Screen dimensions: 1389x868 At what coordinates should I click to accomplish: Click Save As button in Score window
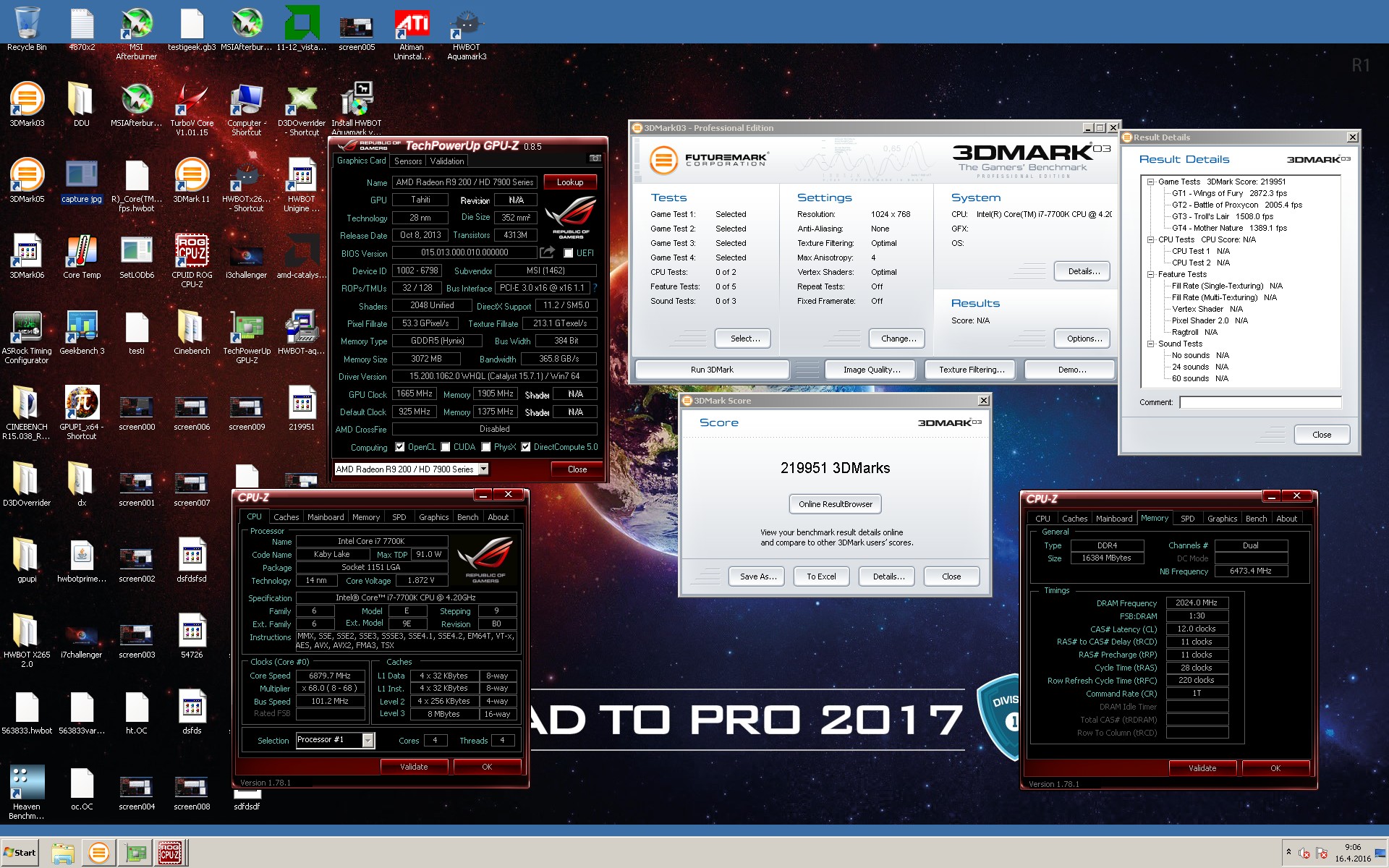(x=757, y=576)
